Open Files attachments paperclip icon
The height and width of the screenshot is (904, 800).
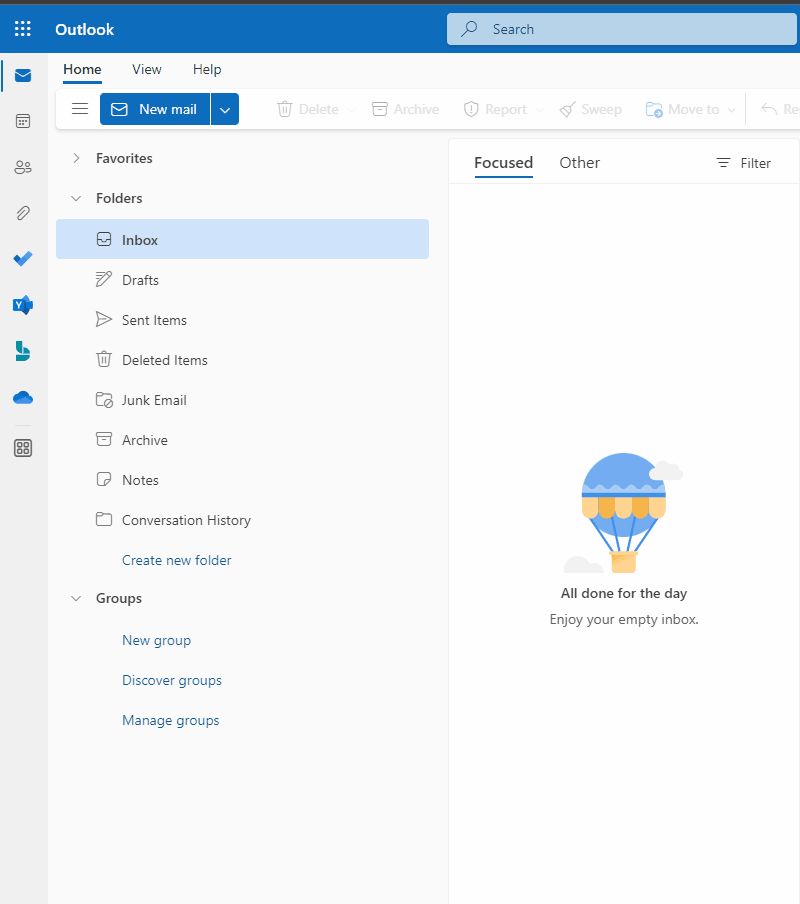[x=23, y=213]
